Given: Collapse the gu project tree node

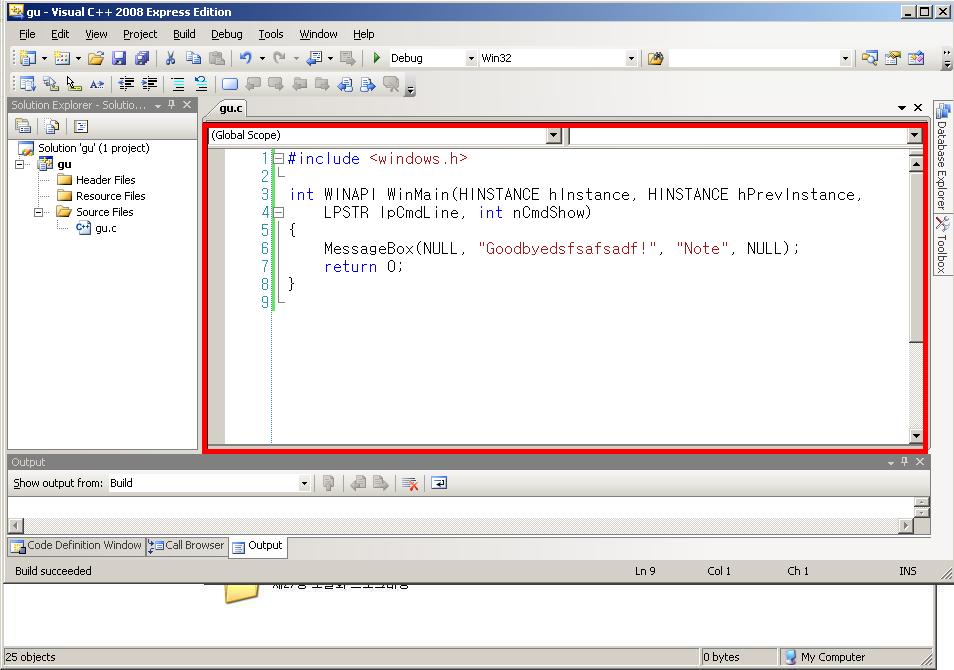Looking at the screenshot, I should click(19, 164).
